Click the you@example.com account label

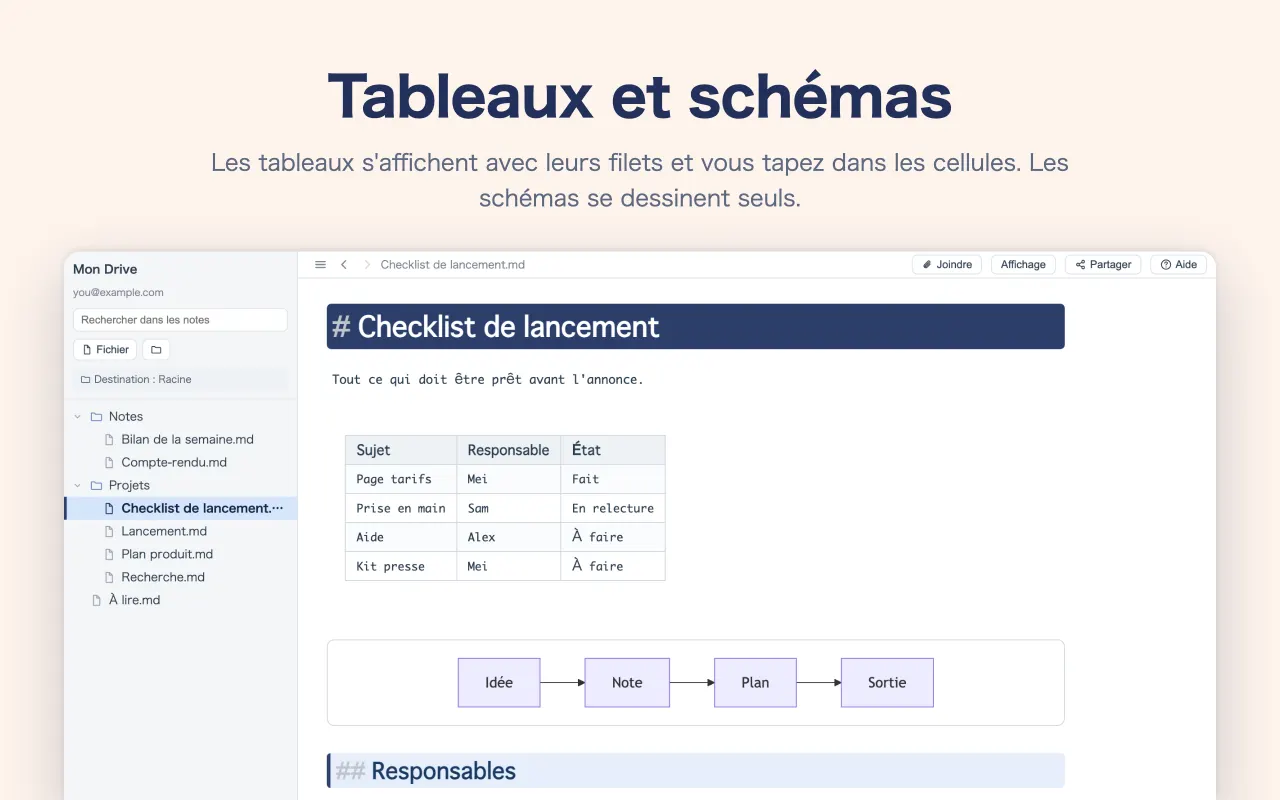118,293
